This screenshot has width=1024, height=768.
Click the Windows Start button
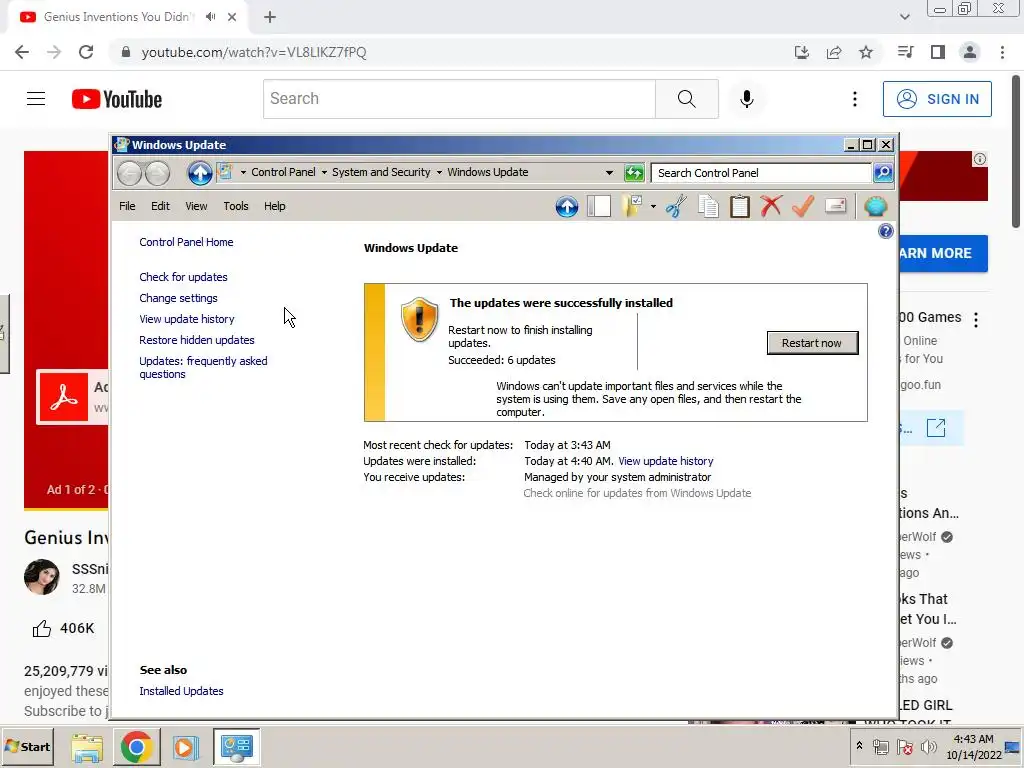pyautogui.click(x=27, y=746)
